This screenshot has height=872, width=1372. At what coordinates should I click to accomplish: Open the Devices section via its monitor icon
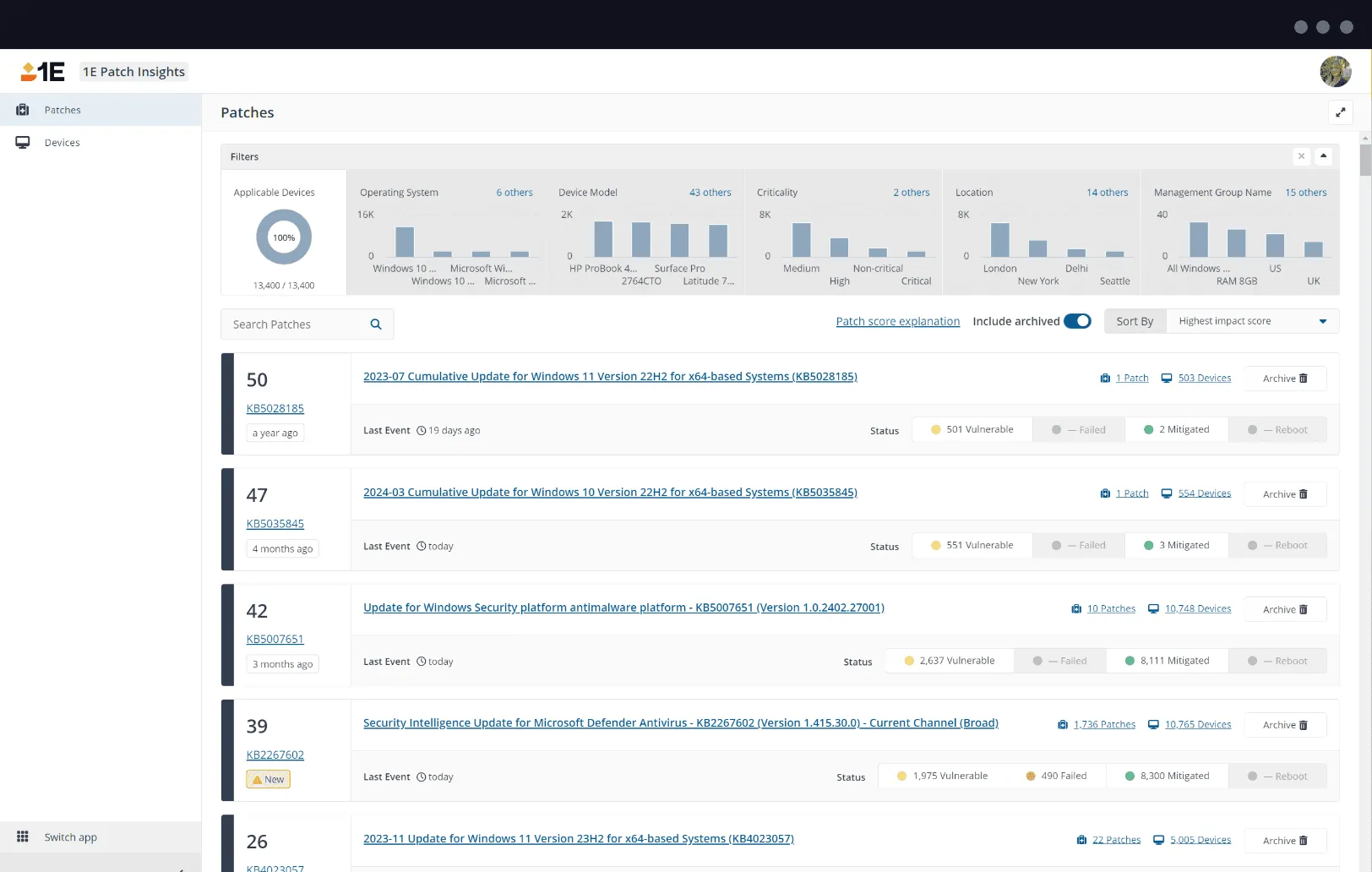pos(22,142)
